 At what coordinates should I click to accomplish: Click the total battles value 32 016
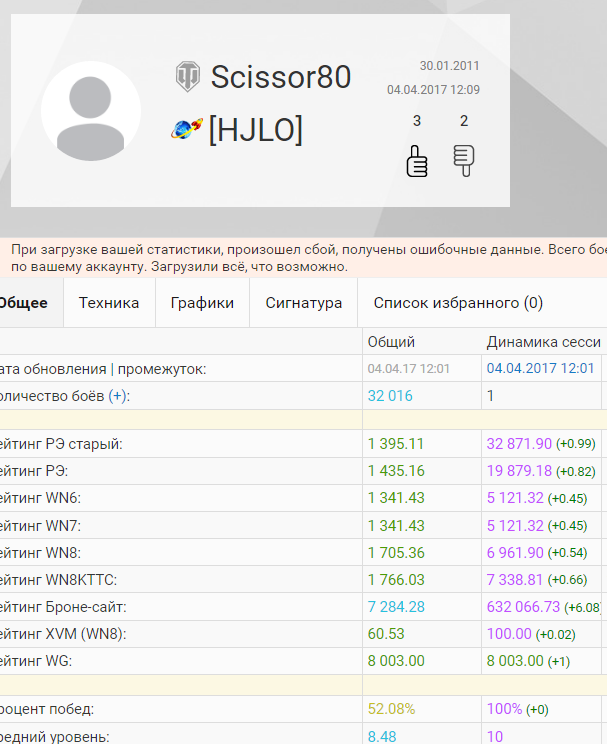tap(390, 396)
